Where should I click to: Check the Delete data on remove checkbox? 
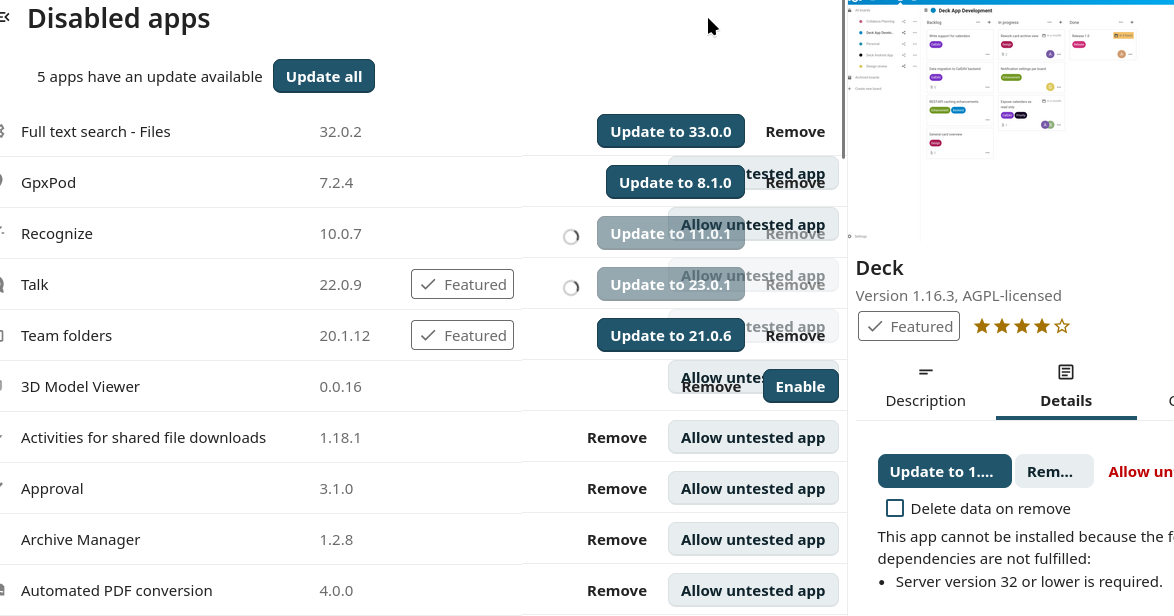coord(894,508)
